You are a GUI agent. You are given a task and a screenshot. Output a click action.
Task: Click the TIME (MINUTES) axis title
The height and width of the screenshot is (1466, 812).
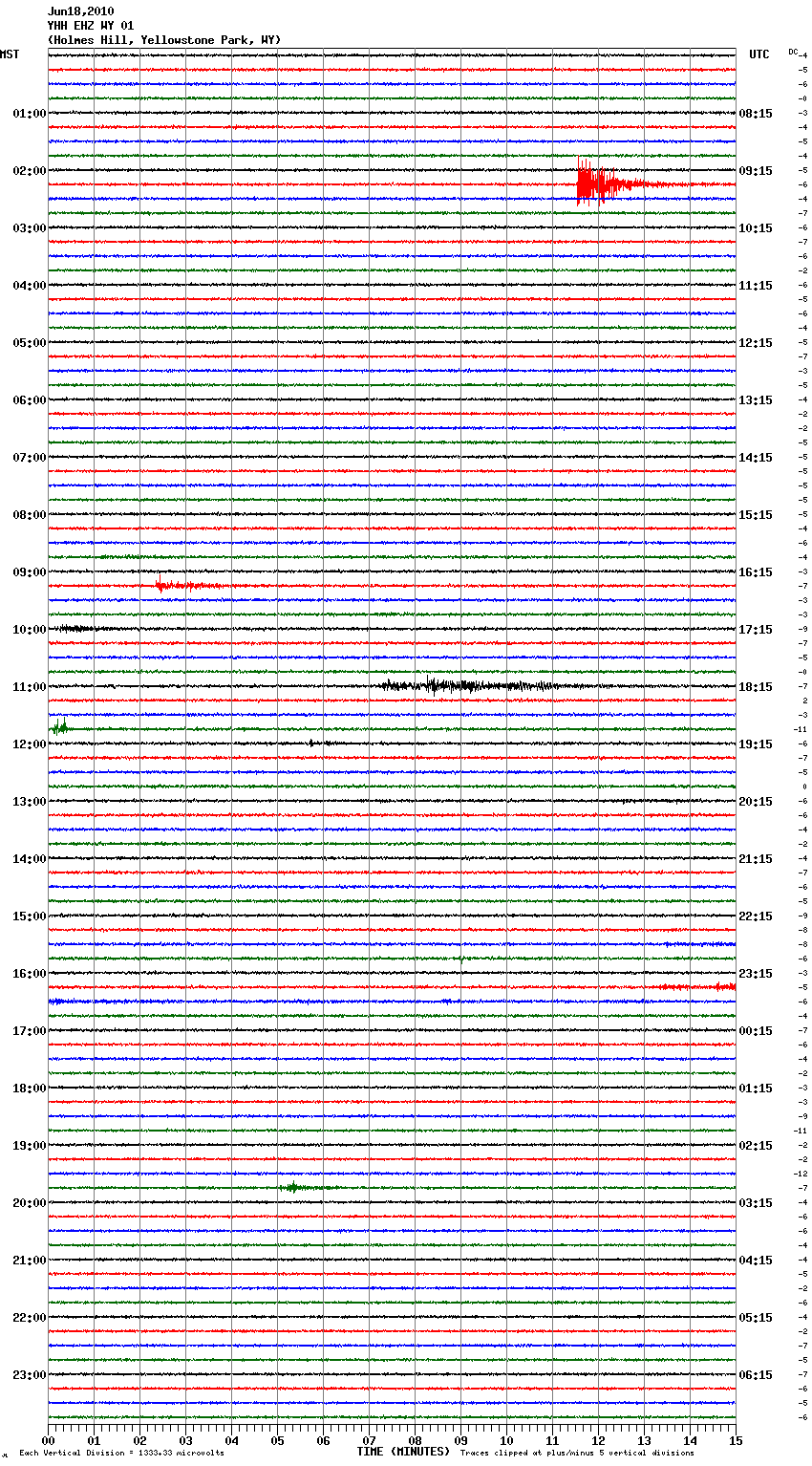[403, 1452]
